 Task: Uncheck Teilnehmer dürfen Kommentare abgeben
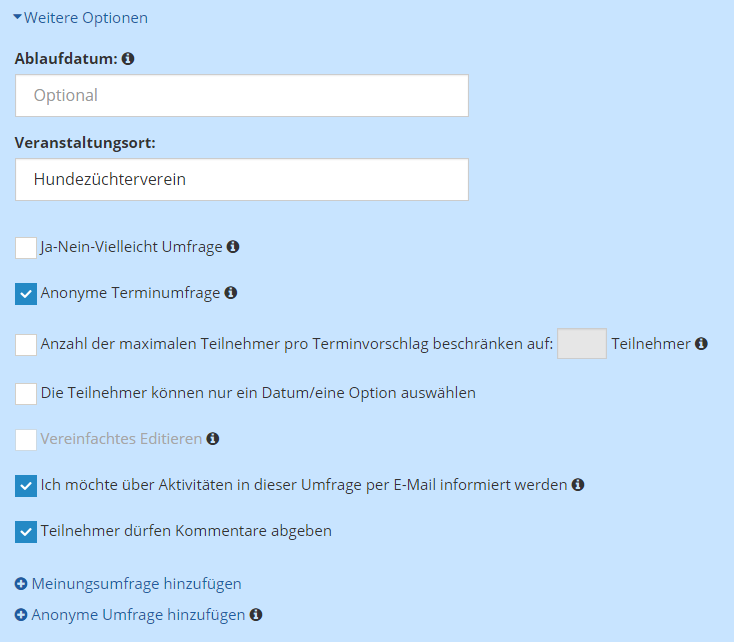point(26,532)
